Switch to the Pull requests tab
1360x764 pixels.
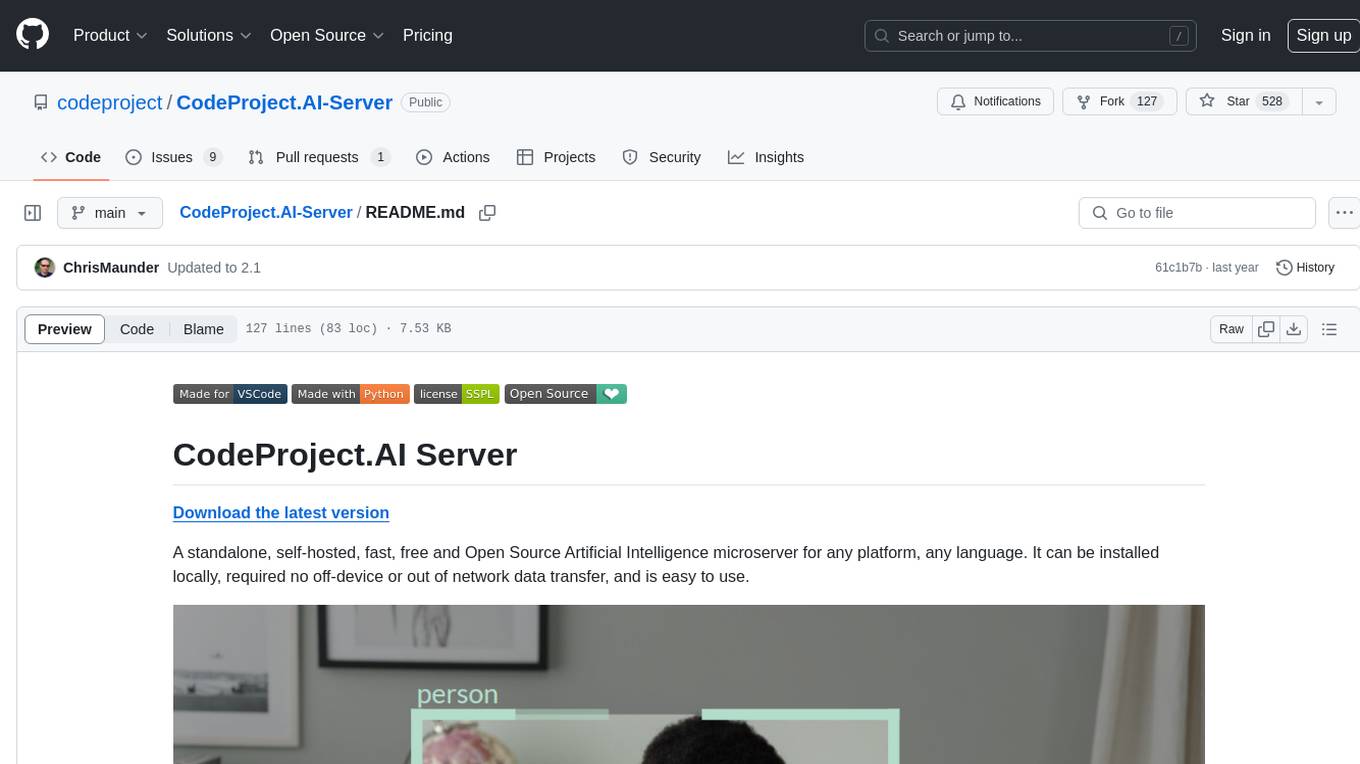(318, 157)
